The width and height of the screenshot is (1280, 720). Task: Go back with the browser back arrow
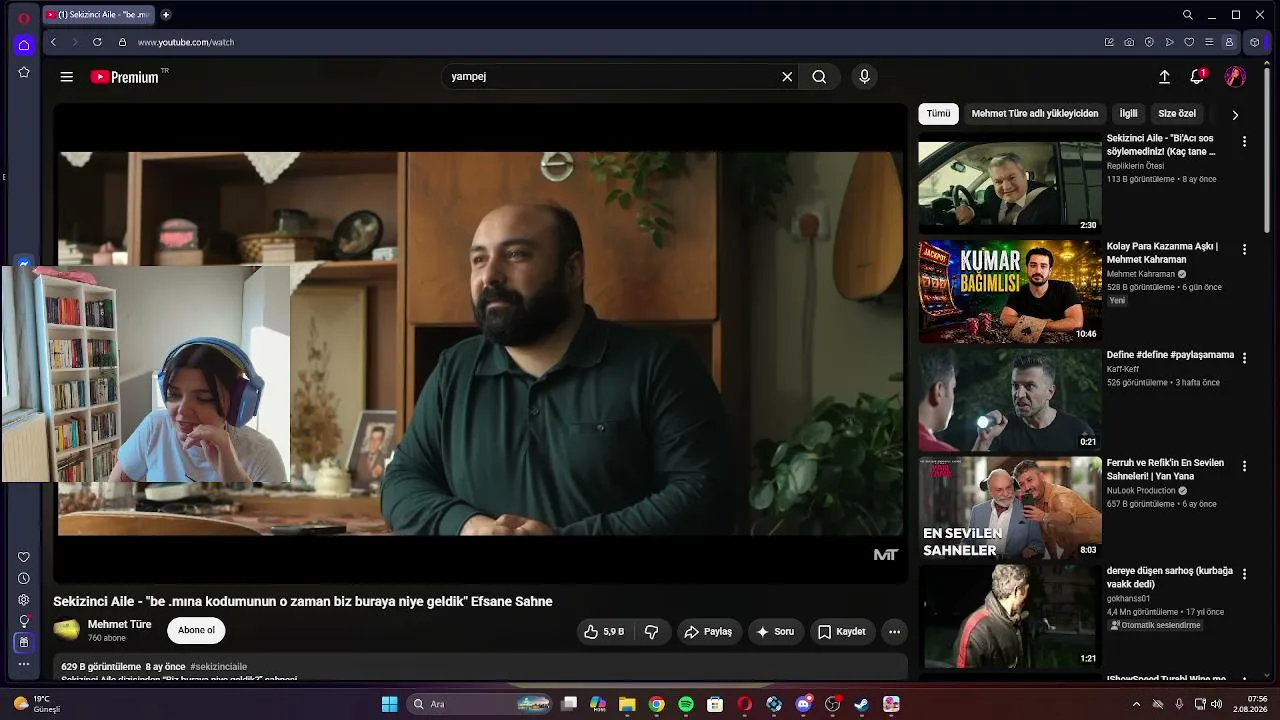click(53, 42)
